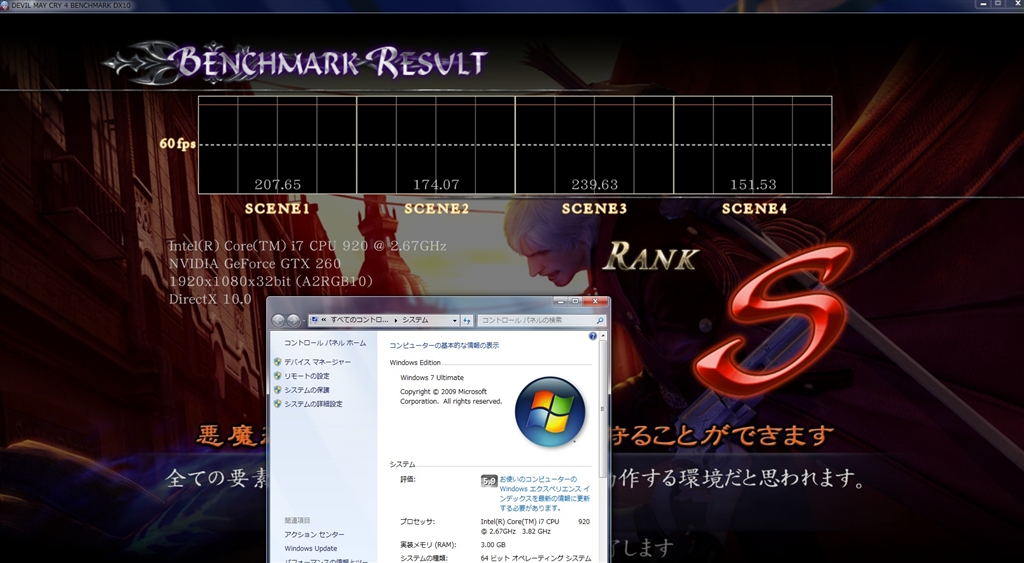Click Intel Core i7 CPU 920 benchmark line
1024x563 pixels.
tap(308, 246)
